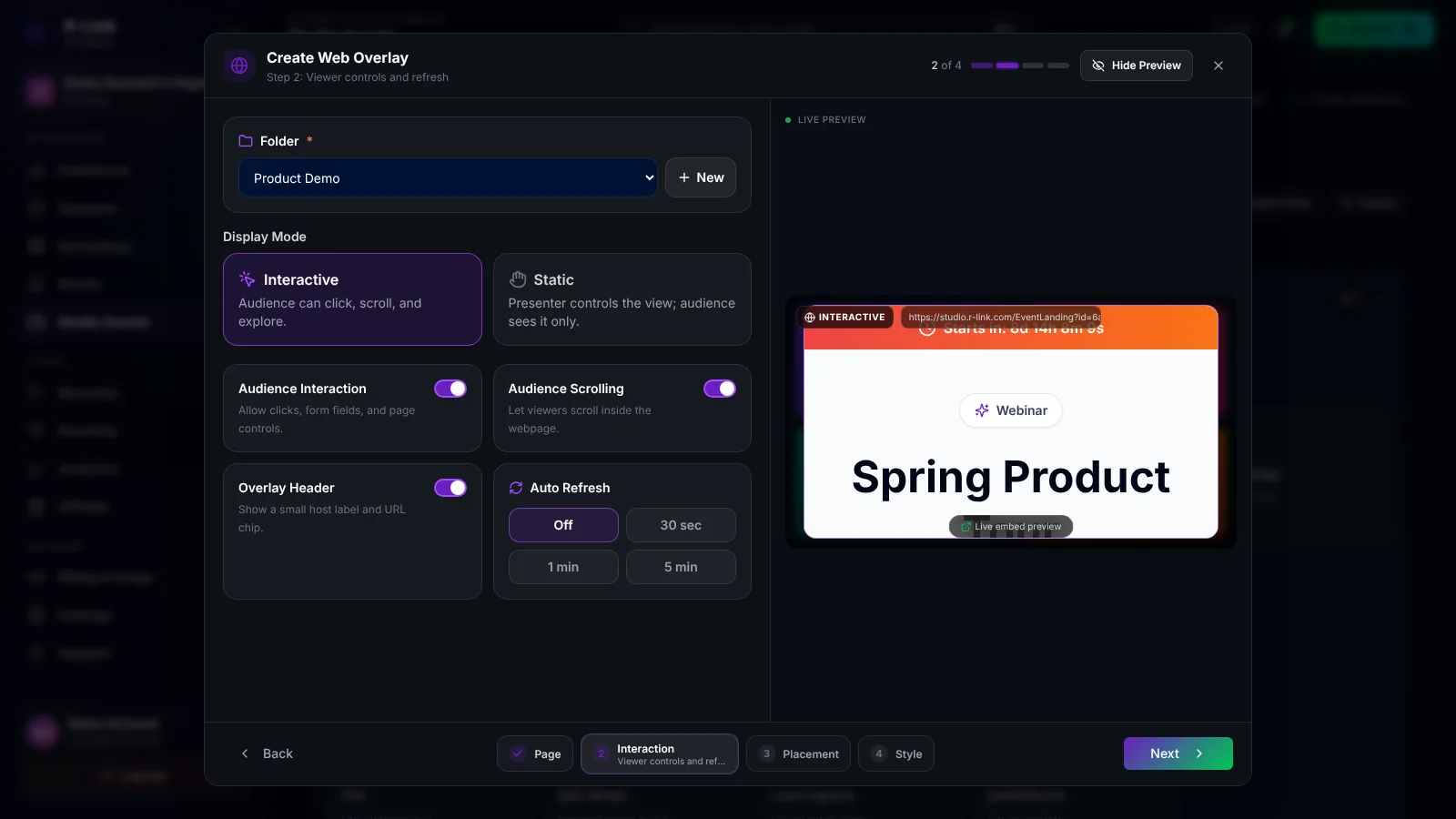This screenshot has height=819, width=1456.
Task: Click the Static hand icon
Action: (x=518, y=279)
